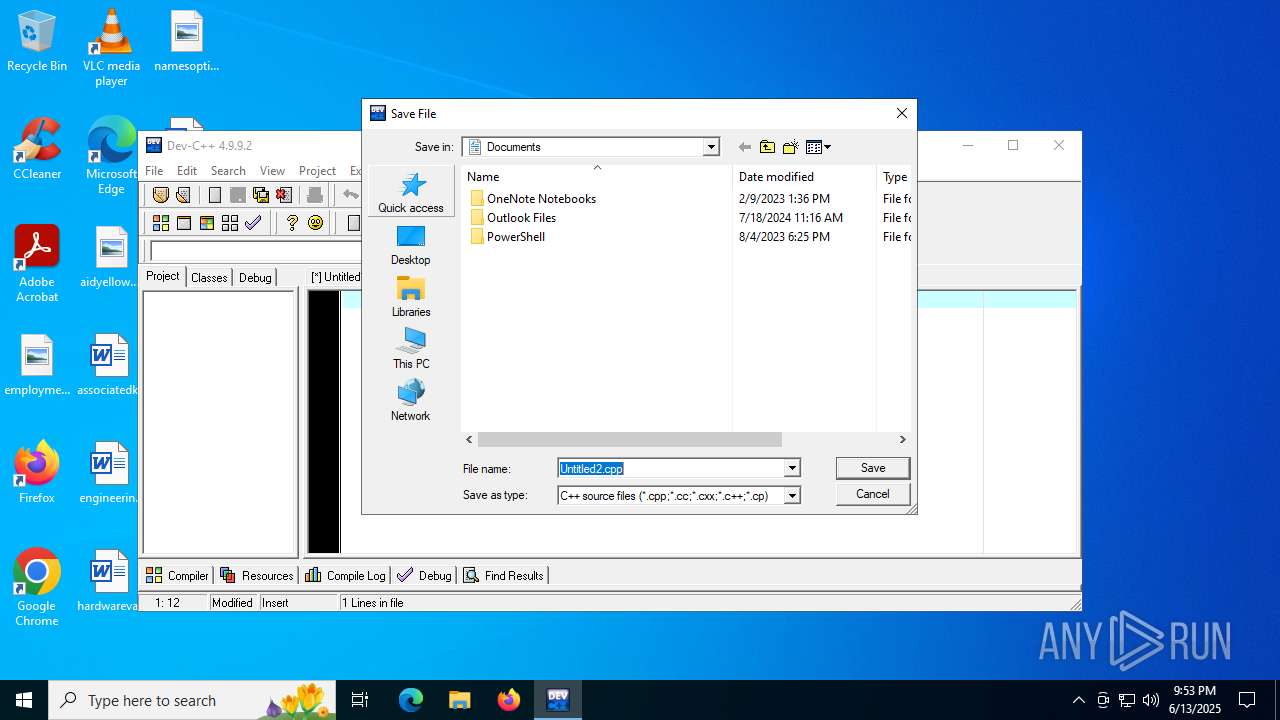The height and width of the screenshot is (720, 1280).
Task: Select the Outlook Files folder icon
Action: pos(477,217)
